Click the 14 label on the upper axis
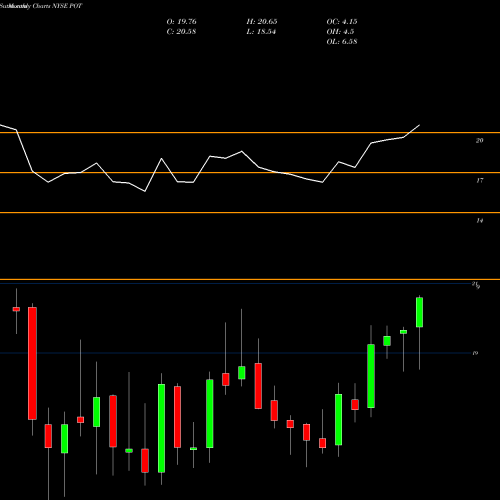The image size is (500, 500). tap(479, 221)
